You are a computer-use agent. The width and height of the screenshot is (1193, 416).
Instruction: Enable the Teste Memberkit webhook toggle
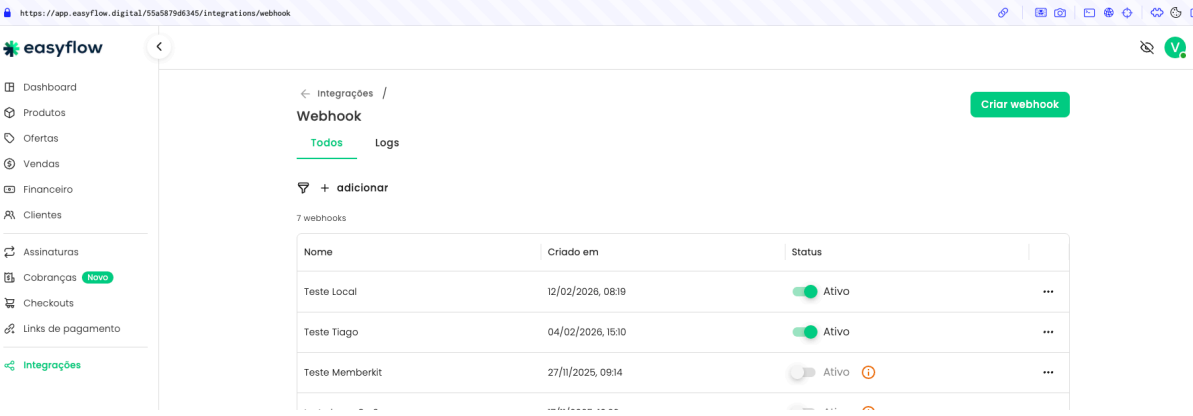[802, 372]
